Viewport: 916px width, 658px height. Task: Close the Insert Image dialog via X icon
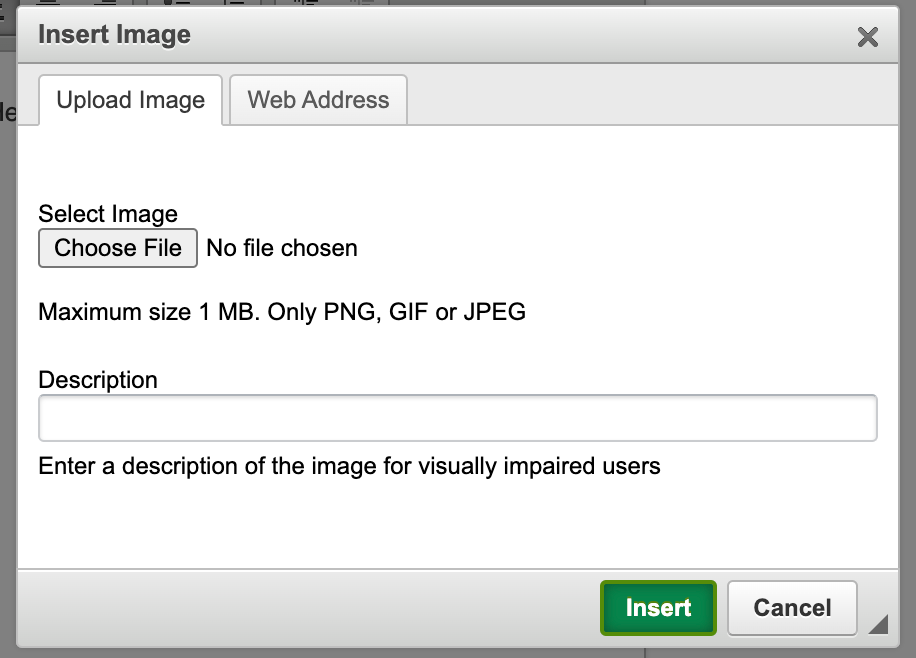click(868, 37)
